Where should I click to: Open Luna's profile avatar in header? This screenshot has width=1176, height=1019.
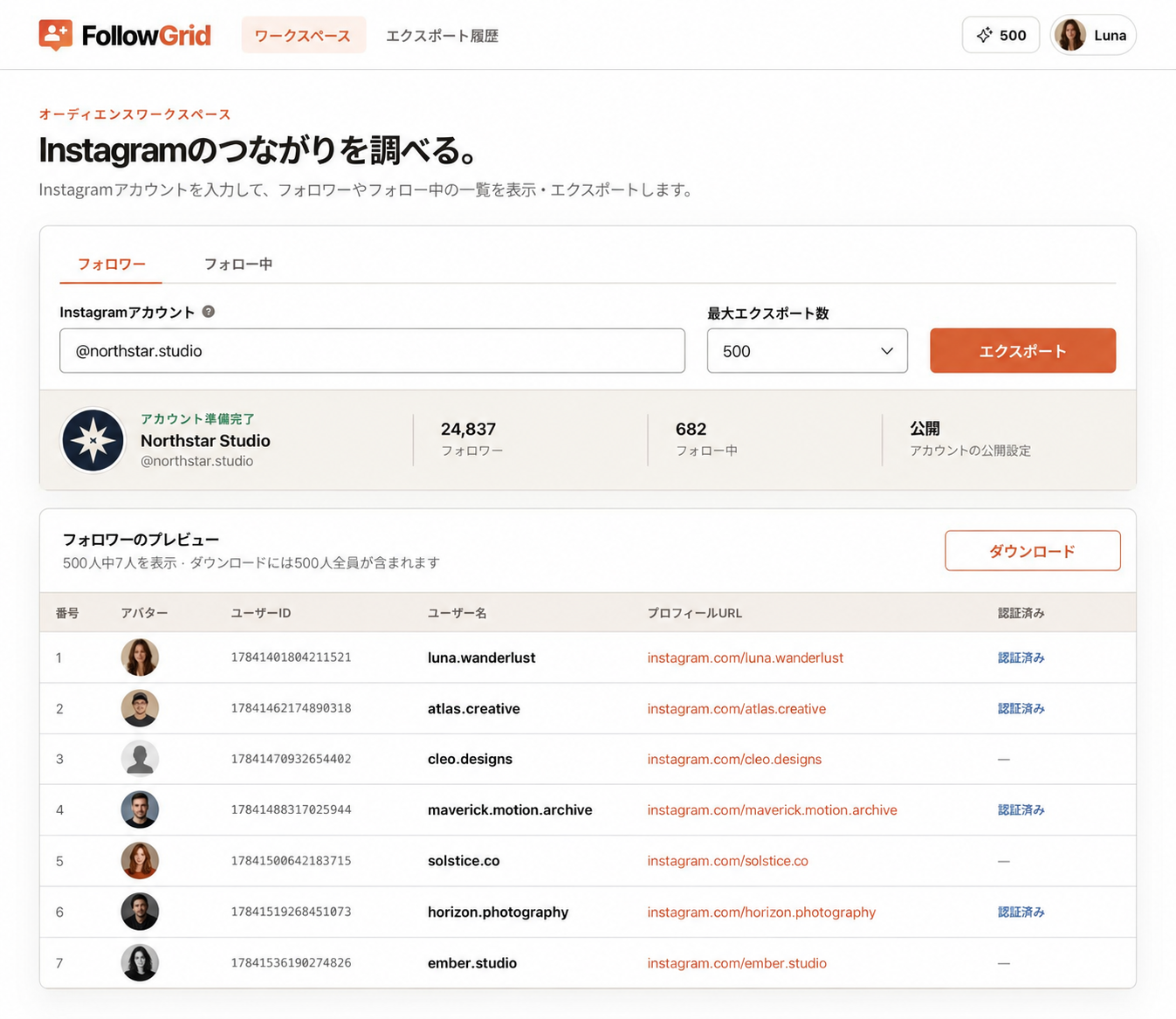tap(1070, 35)
